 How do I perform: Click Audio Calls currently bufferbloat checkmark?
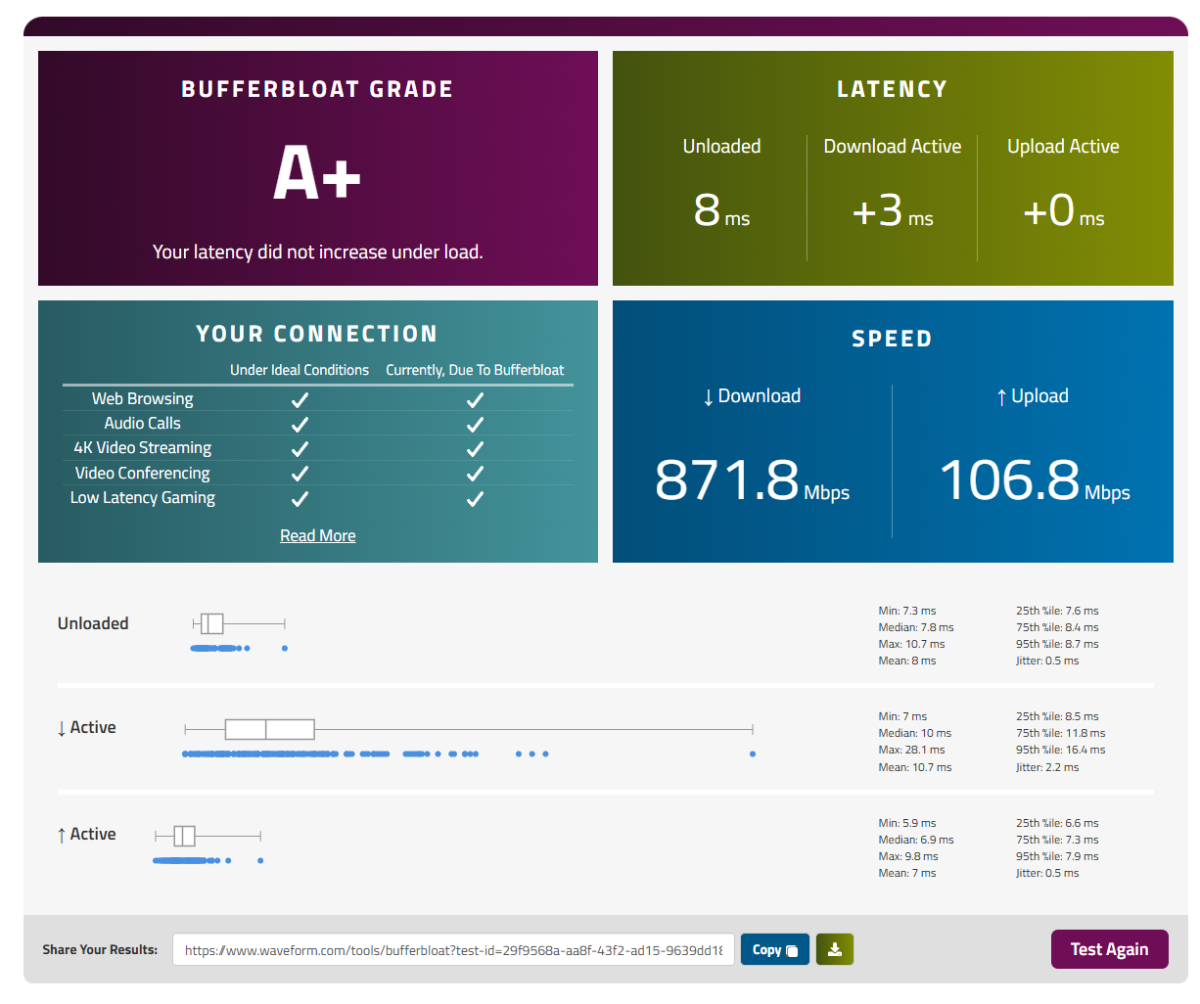475,424
